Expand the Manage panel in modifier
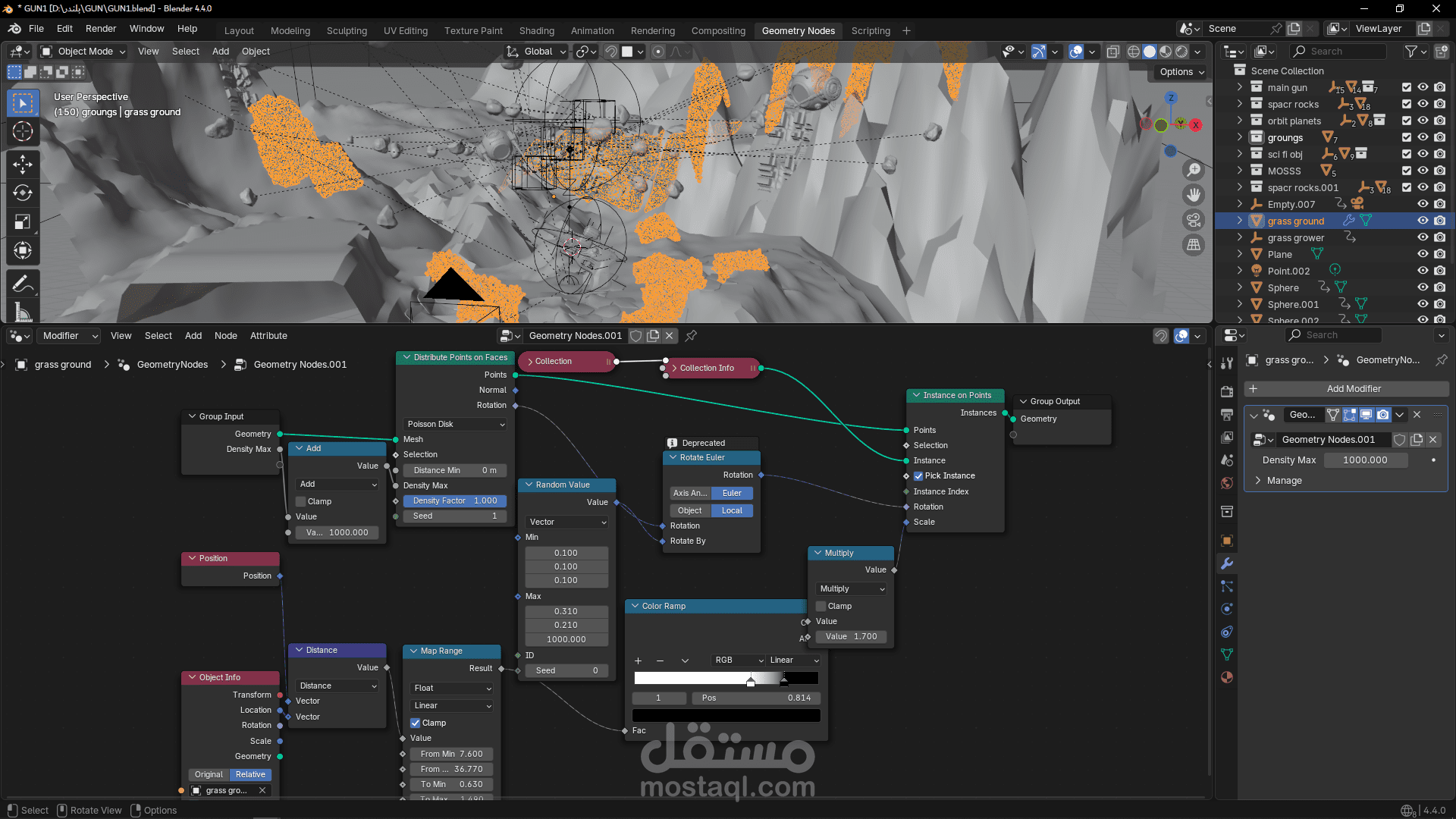The image size is (1456, 819). click(1259, 481)
